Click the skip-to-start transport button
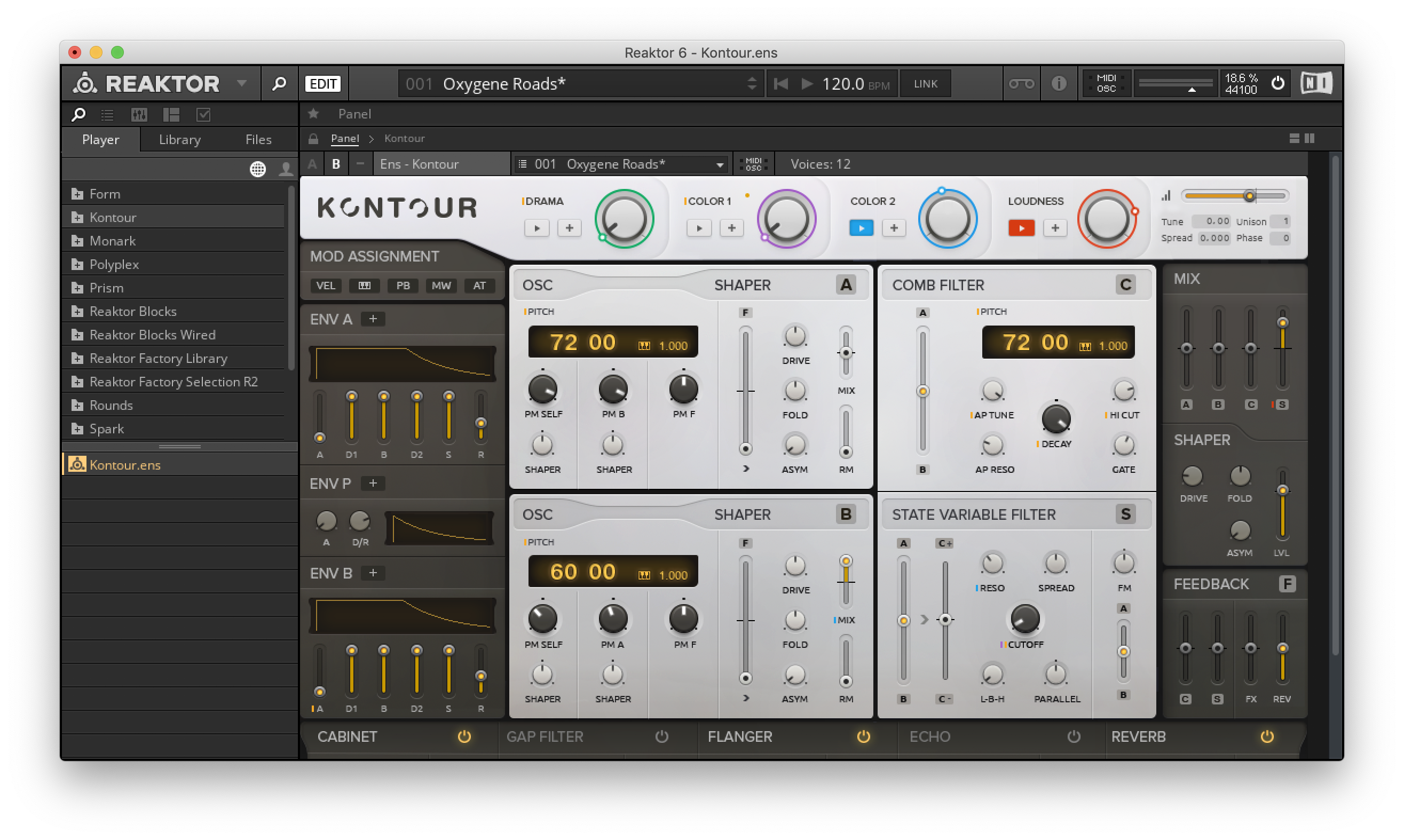This screenshot has height=840, width=1404. click(x=780, y=84)
